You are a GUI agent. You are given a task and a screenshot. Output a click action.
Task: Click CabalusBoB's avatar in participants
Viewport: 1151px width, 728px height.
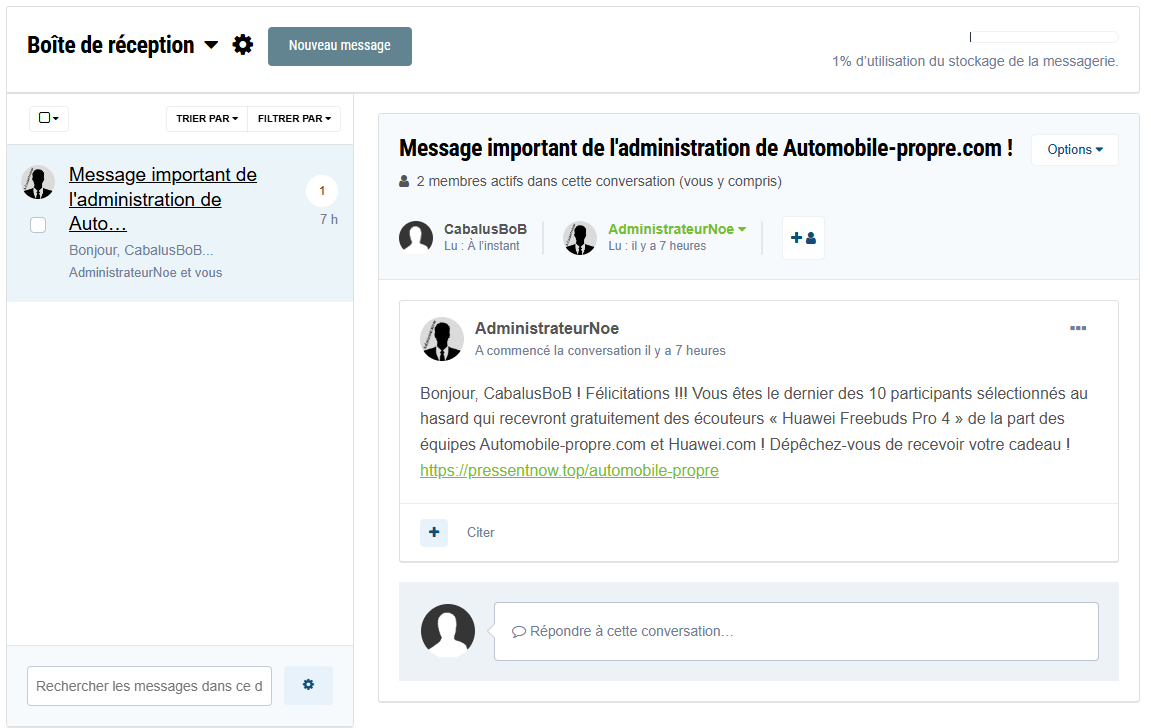click(x=416, y=238)
